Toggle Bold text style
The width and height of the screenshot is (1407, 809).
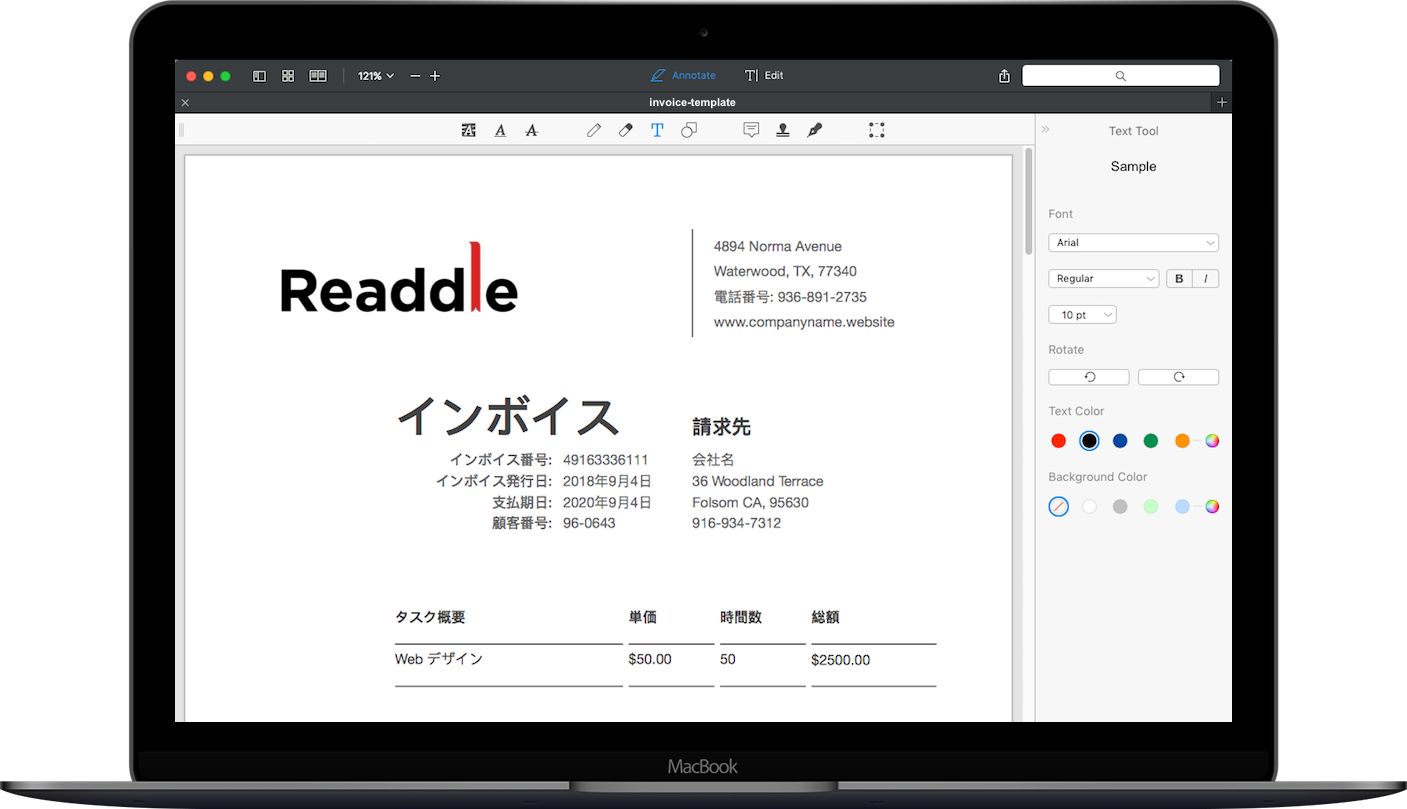coord(1179,279)
